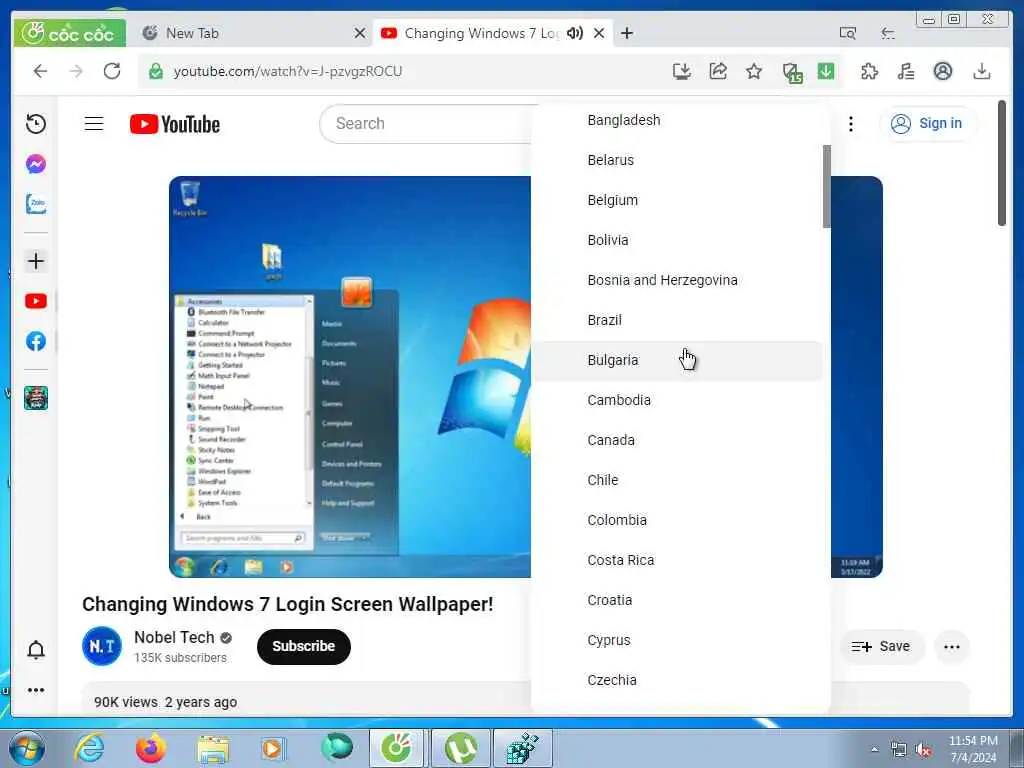Share this page via share icon
This screenshot has height=768, width=1024.
[x=718, y=71]
